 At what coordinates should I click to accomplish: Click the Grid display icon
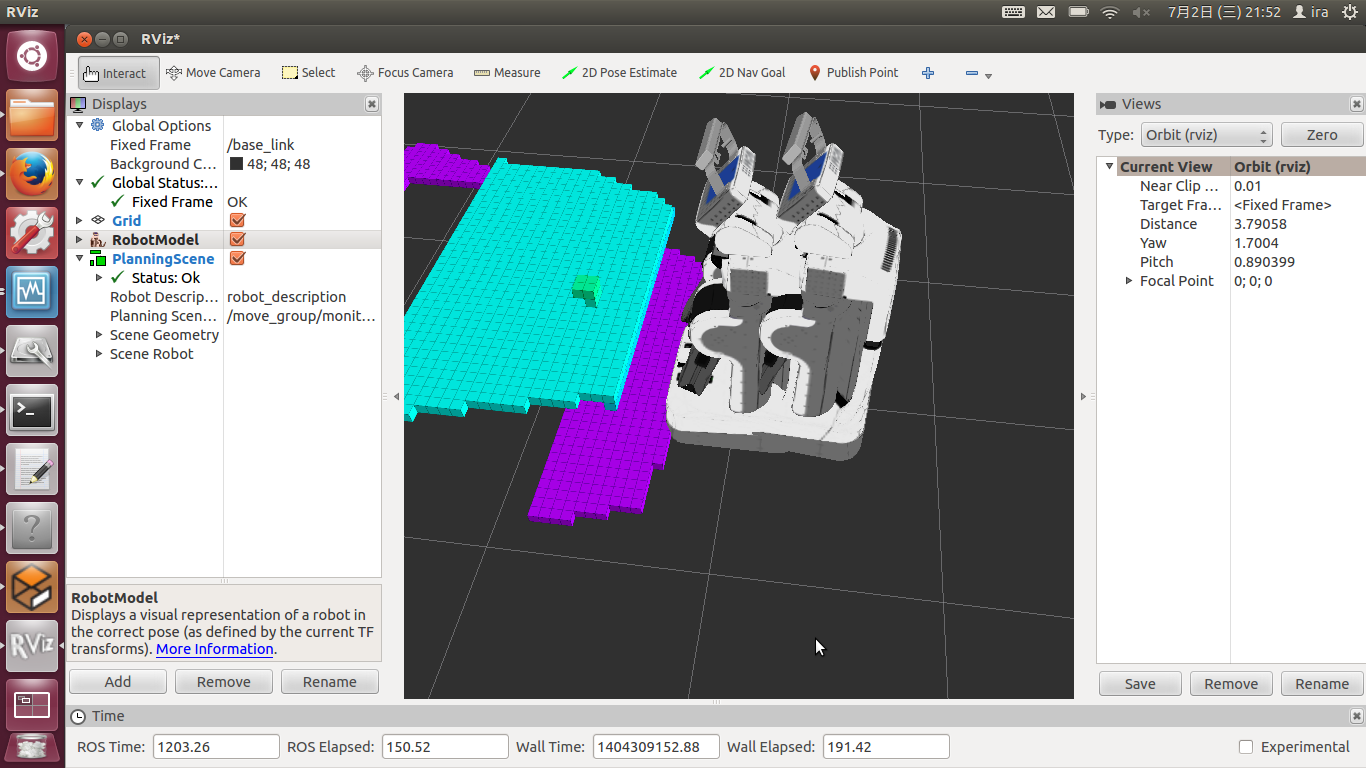pos(97,220)
